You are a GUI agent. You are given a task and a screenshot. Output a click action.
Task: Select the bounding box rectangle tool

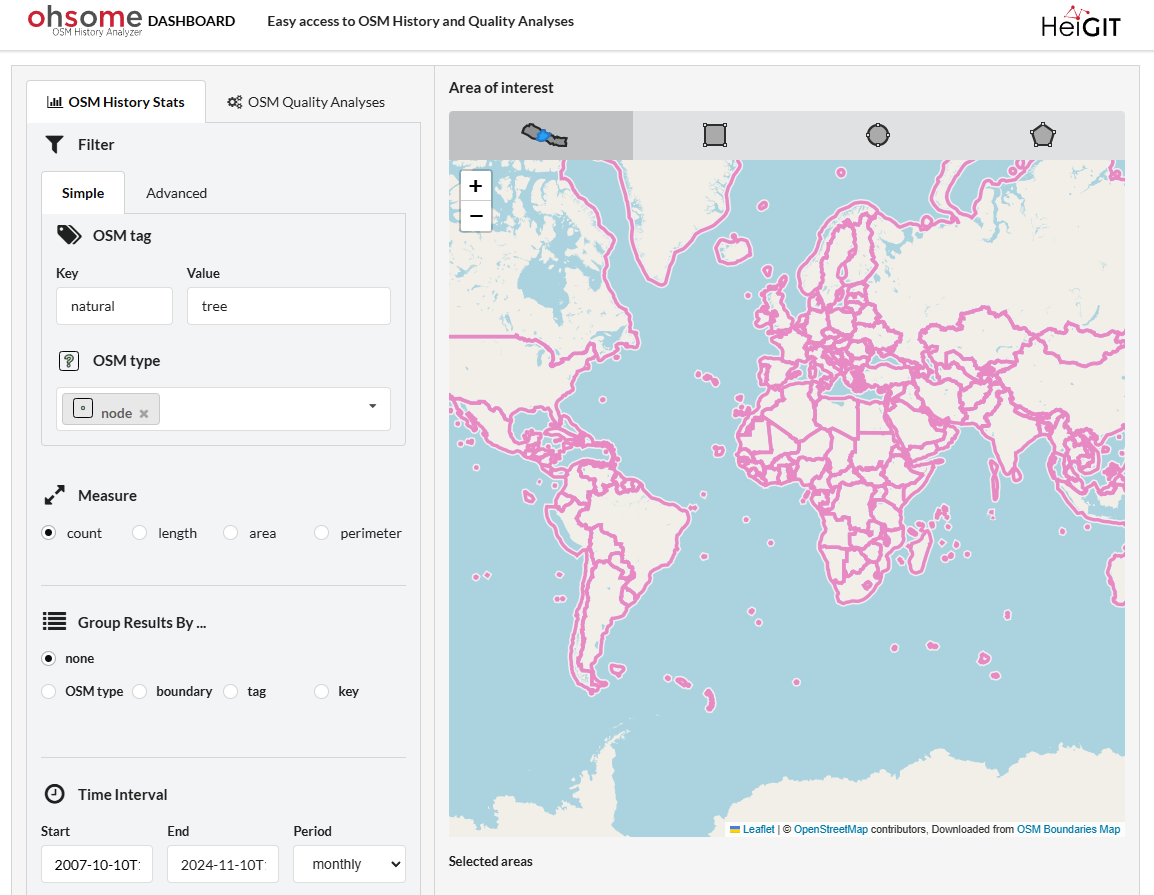pos(714,135)
